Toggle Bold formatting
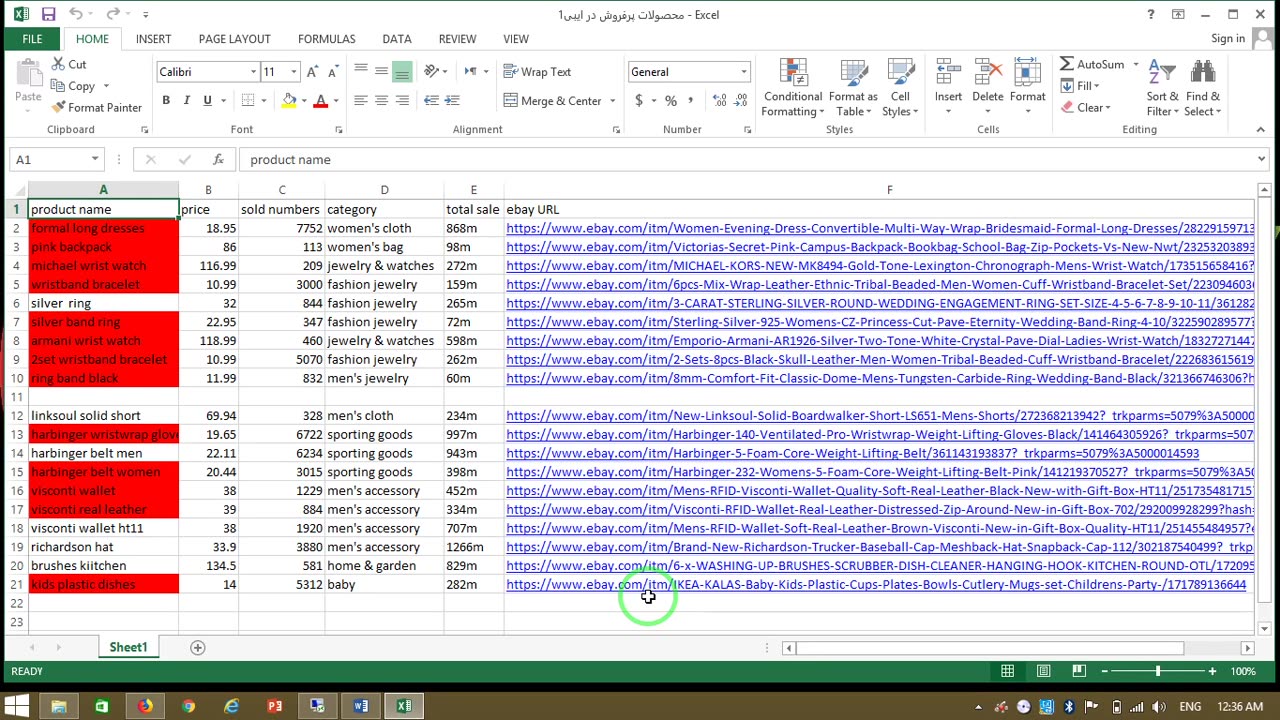1280x720 pixels. (166, 100)
